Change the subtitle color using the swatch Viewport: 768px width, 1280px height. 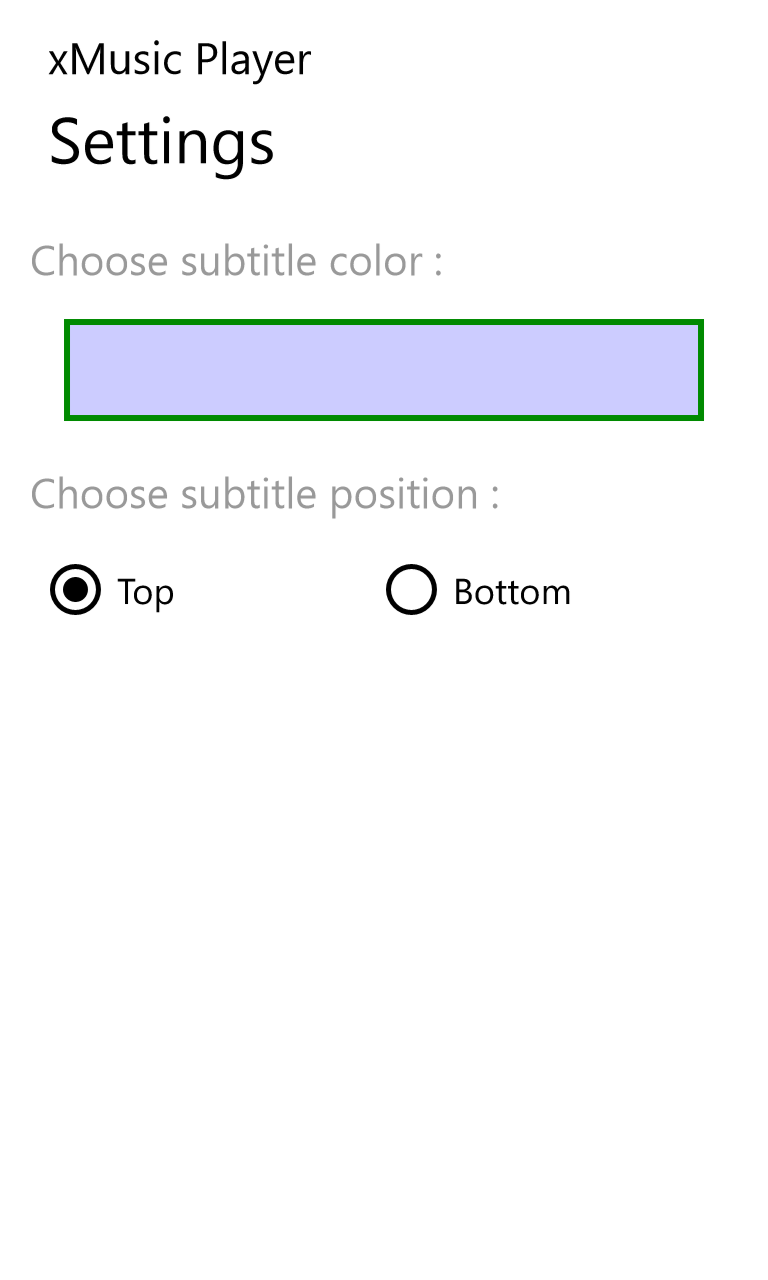pyautogui.click(x=384, y=370)
